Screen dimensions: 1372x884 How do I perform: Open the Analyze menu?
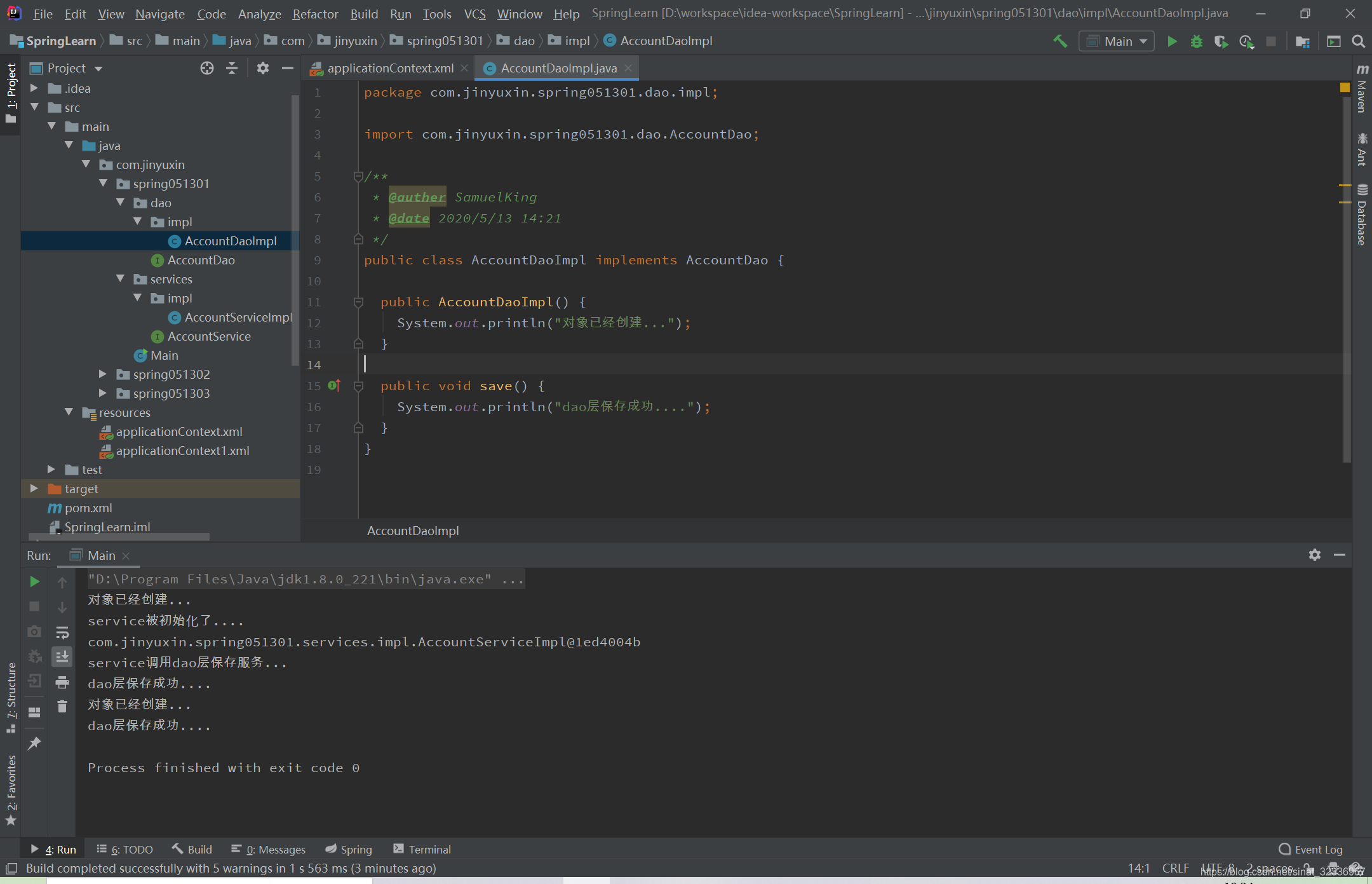(259, 13)
